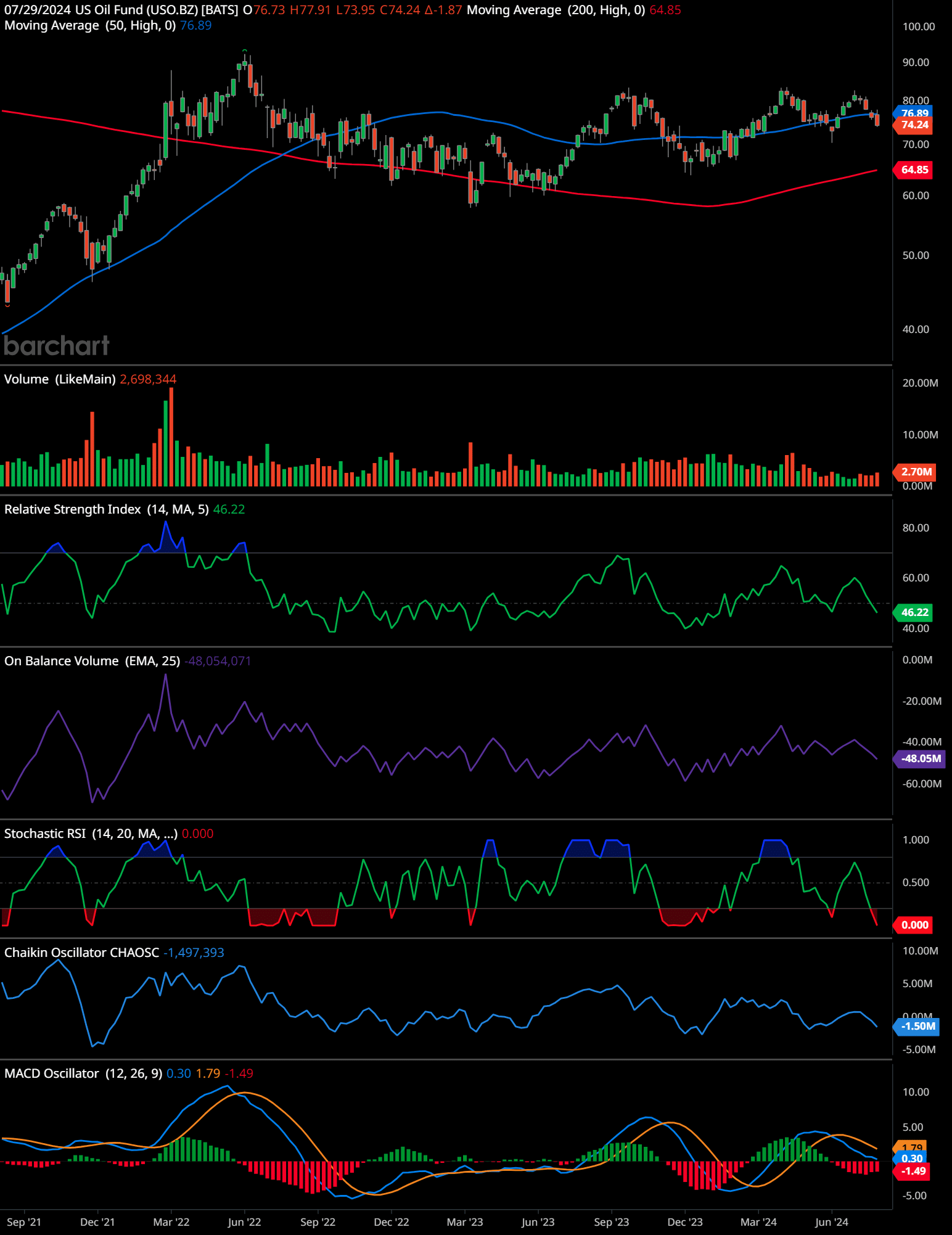The width and height of the screenshot is (952, 1235).
Task: Click the US Oil Fund (USO.BZ) title
Action: click(x=136, y=10)
